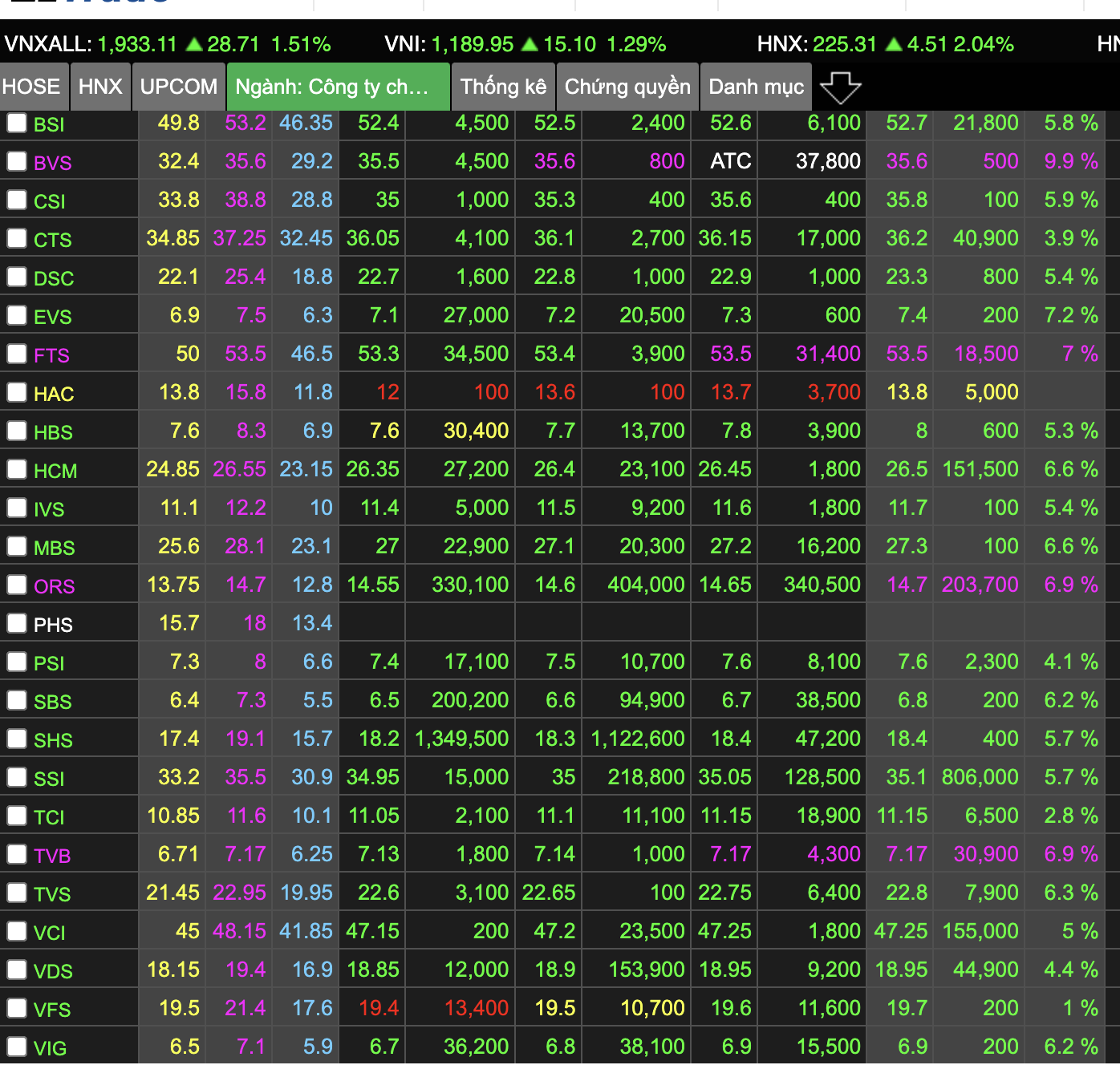The image size is (1120, 1065).
Task: Tick the checkbox for BVS
Action: tap(17, 161)
